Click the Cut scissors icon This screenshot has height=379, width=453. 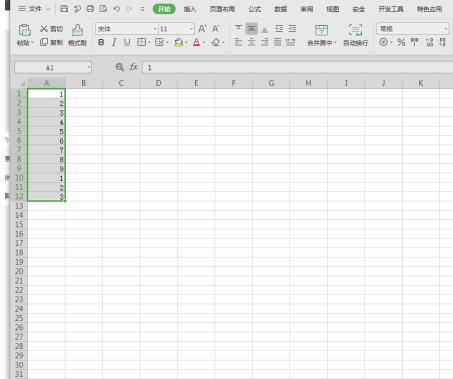pyautogui.click(x=44, y=29)
